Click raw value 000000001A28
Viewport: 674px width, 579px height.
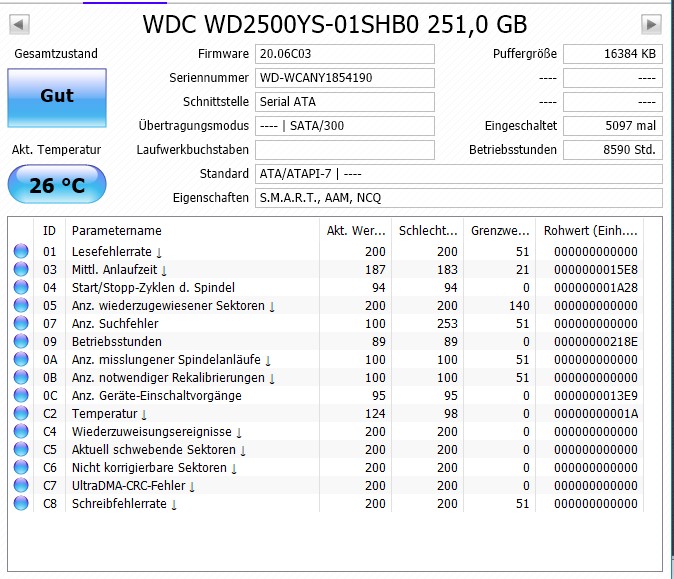point(596,288)
